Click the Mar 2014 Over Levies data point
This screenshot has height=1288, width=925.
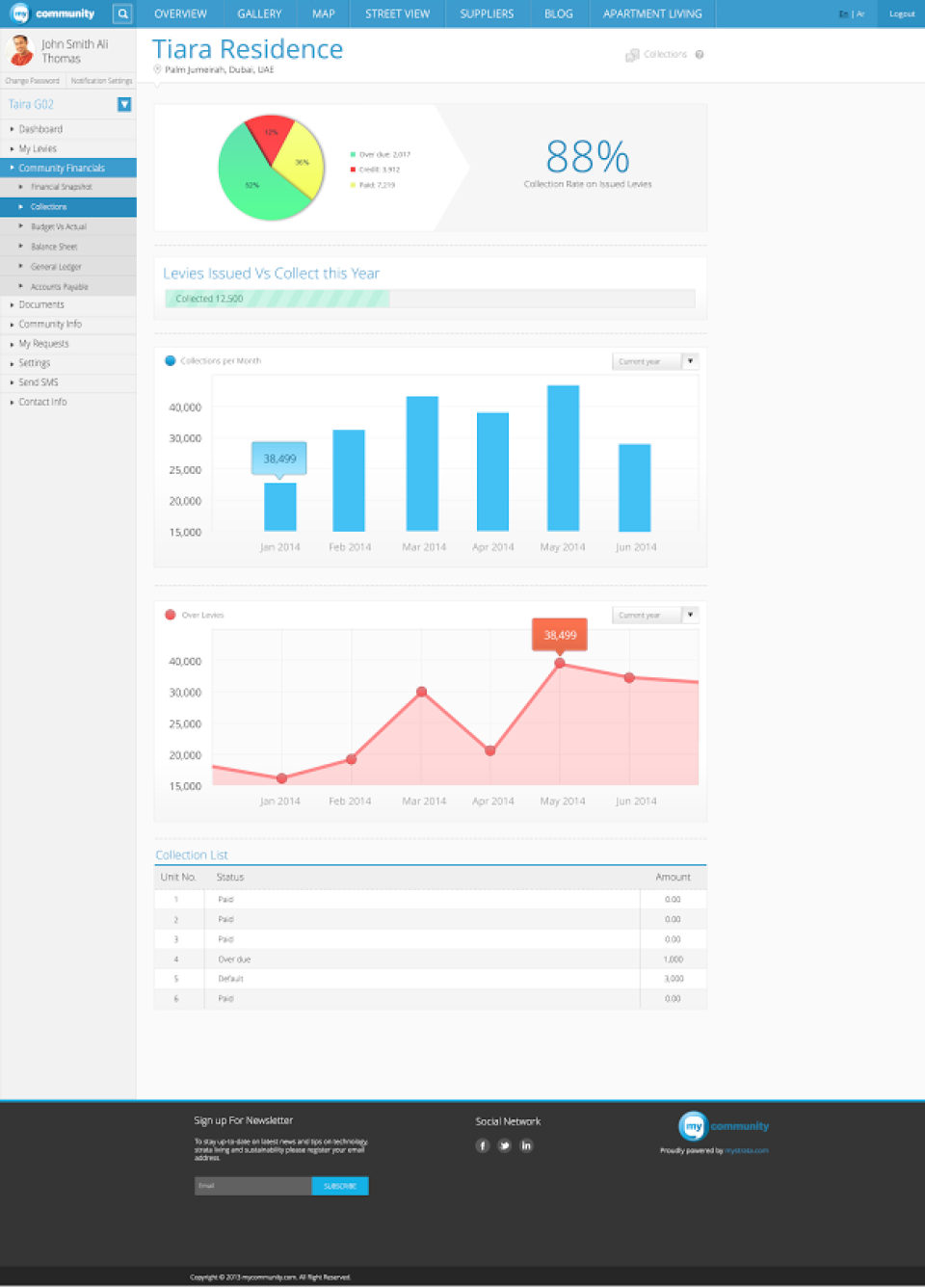(421, 692)
